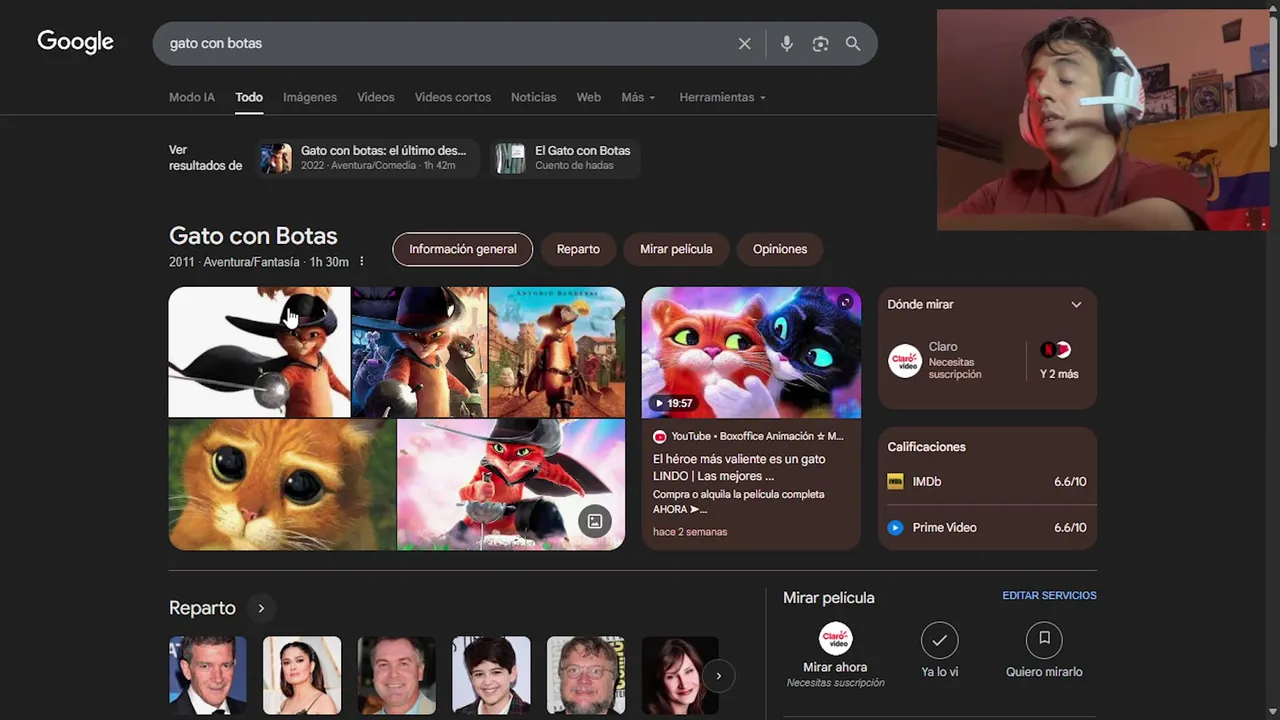The width and height of the screenshot is (1280, 720).
Task: Click the magnifying glass search icon
Action: (x=853, y=44)
